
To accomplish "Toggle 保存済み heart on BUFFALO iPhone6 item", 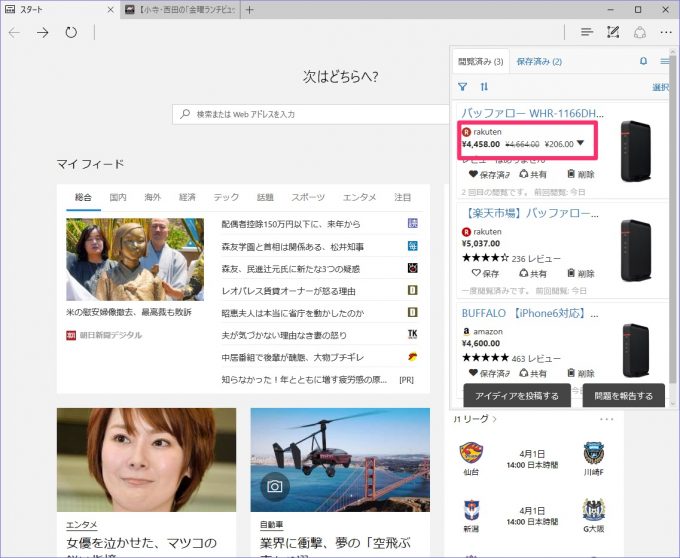I will coord(489,373).
